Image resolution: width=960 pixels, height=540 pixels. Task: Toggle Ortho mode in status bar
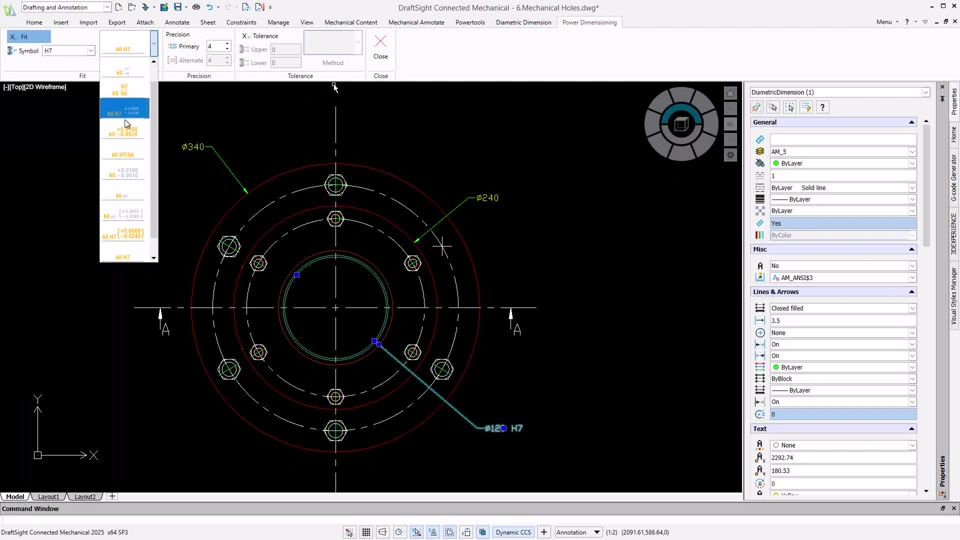[383, 532]
